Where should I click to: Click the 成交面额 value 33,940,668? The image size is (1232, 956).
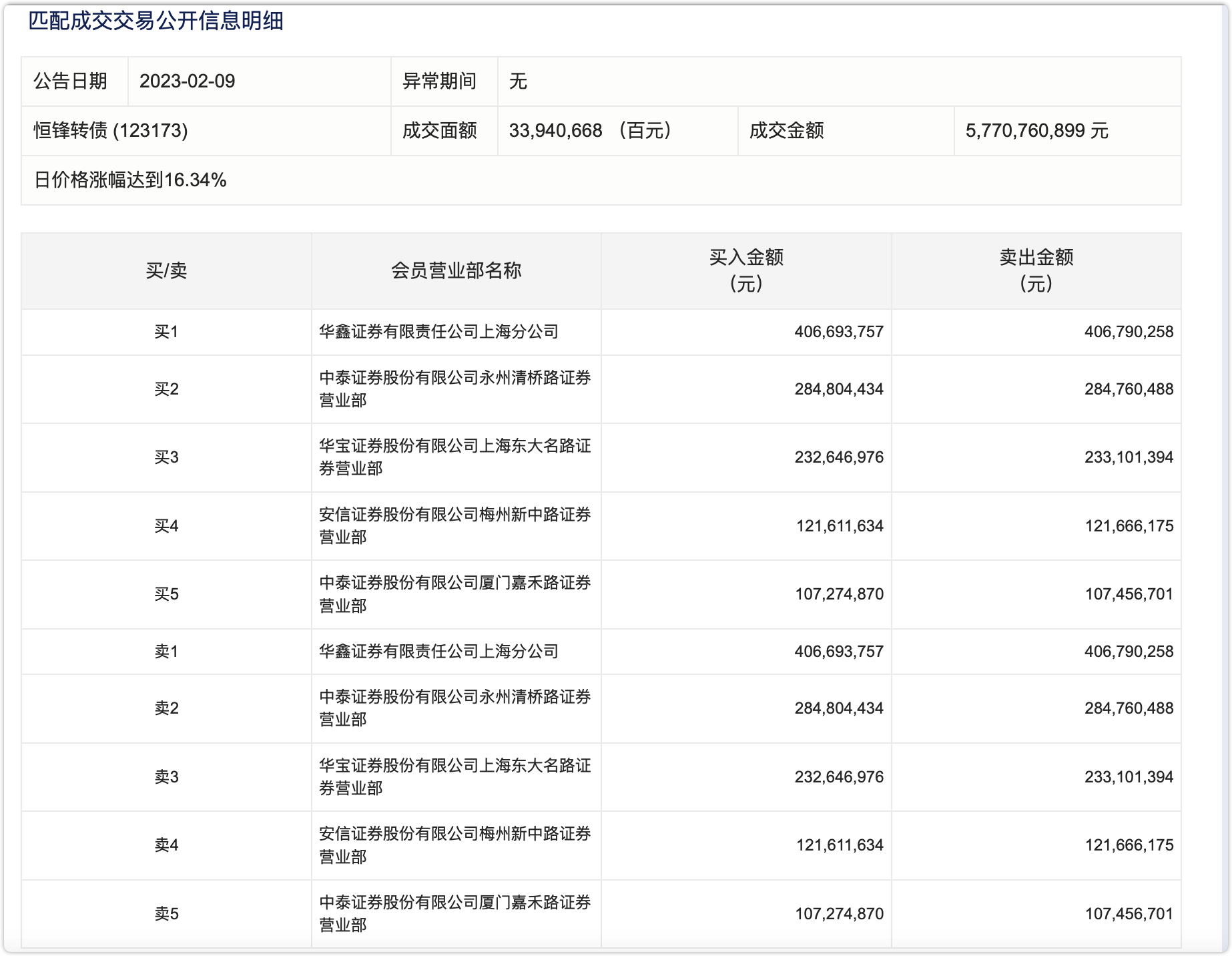coord(555,131)
